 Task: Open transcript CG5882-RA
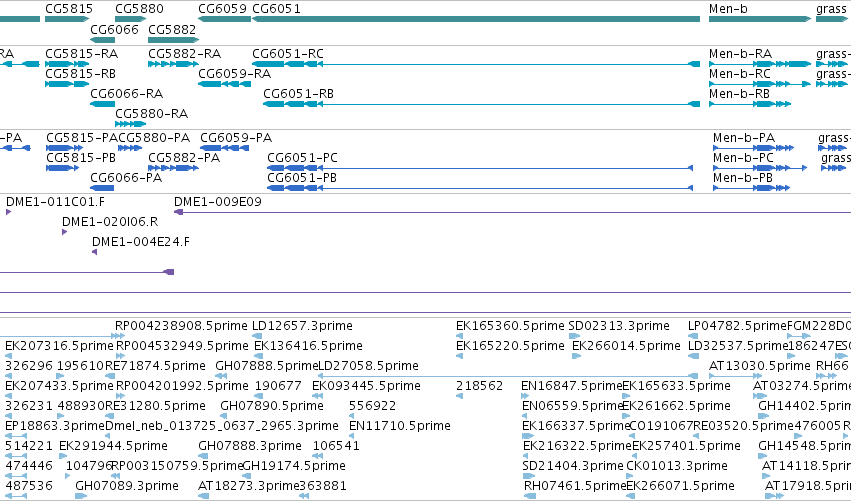185,54
